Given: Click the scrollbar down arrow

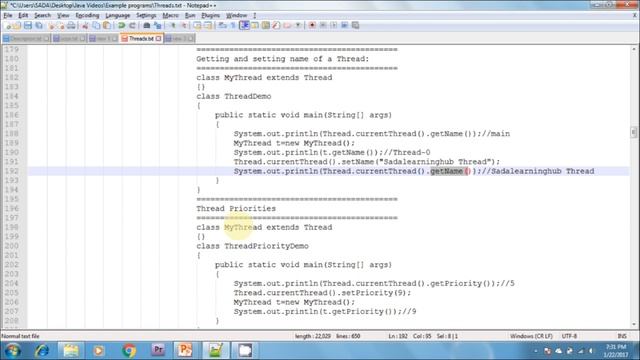Looking at the screenshot, I should coord(633,324).
